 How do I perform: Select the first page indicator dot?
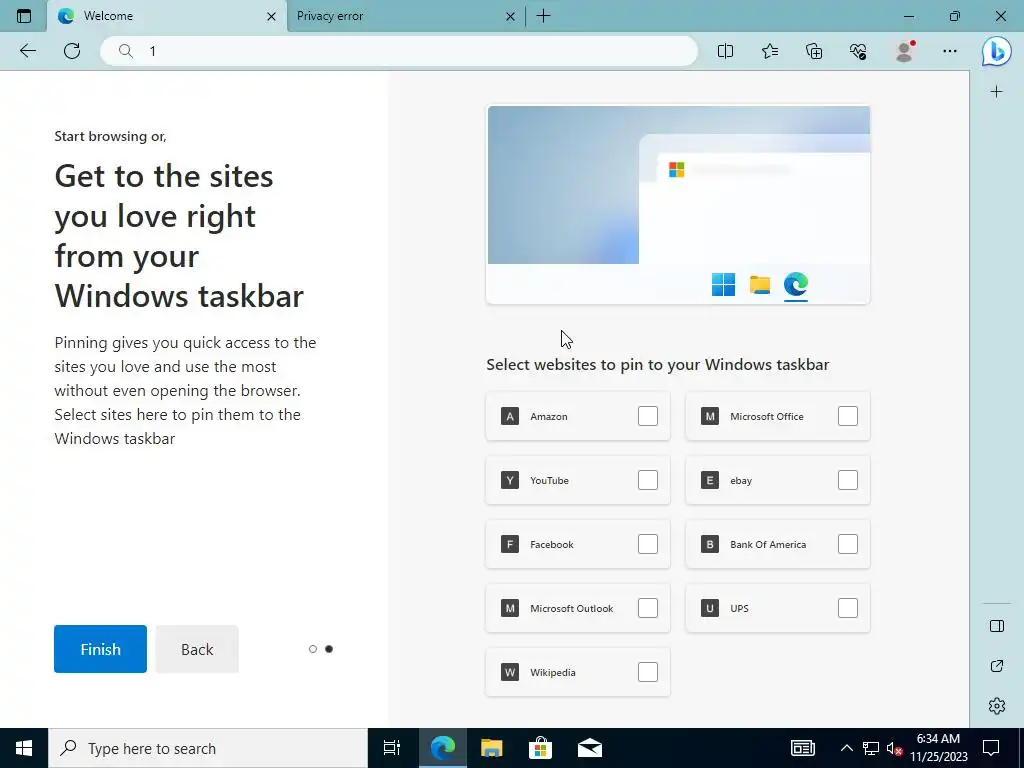point(313,649)
